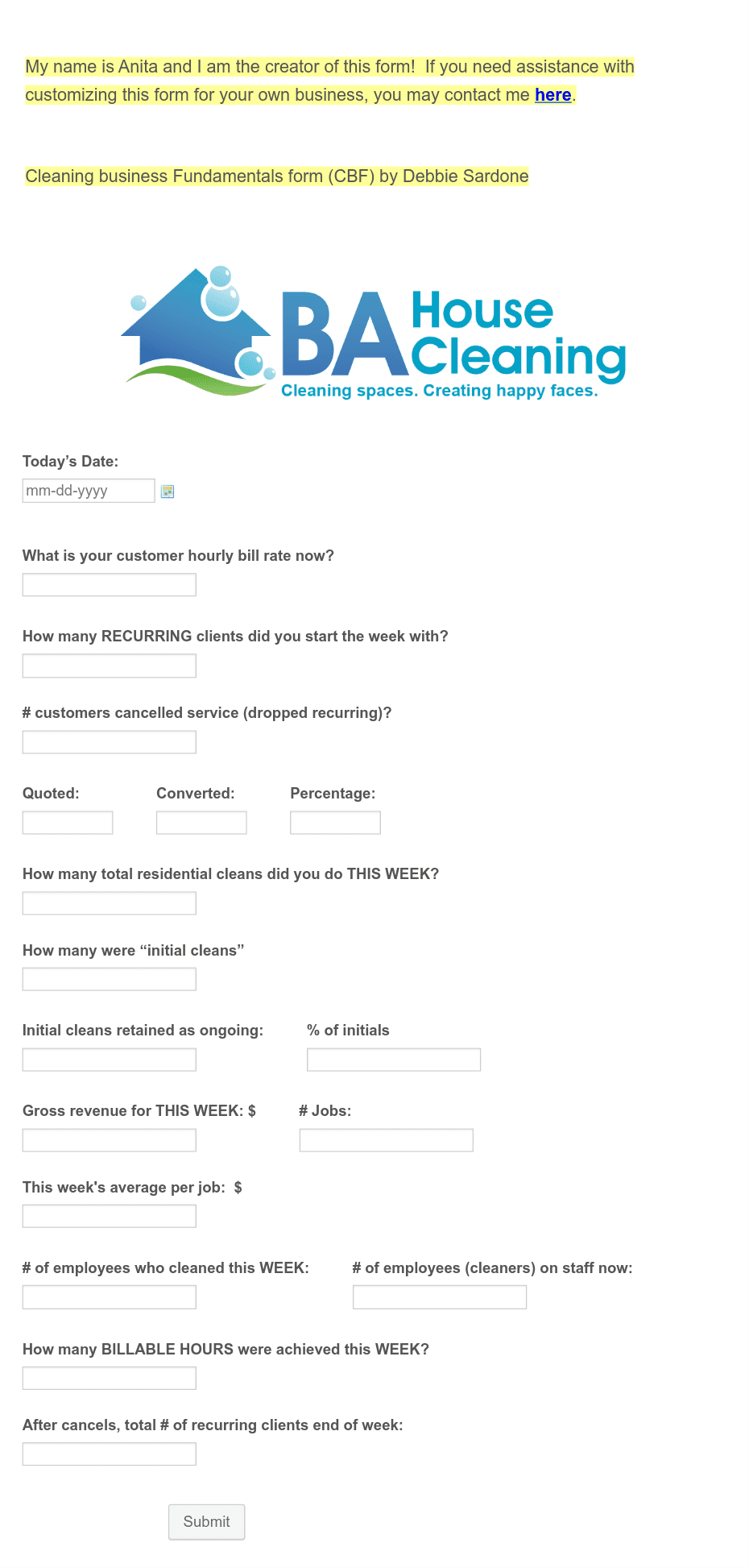This screenshot has width=749, height=1568.
Task: Select the # Jobs input field
Action: 387,1140
